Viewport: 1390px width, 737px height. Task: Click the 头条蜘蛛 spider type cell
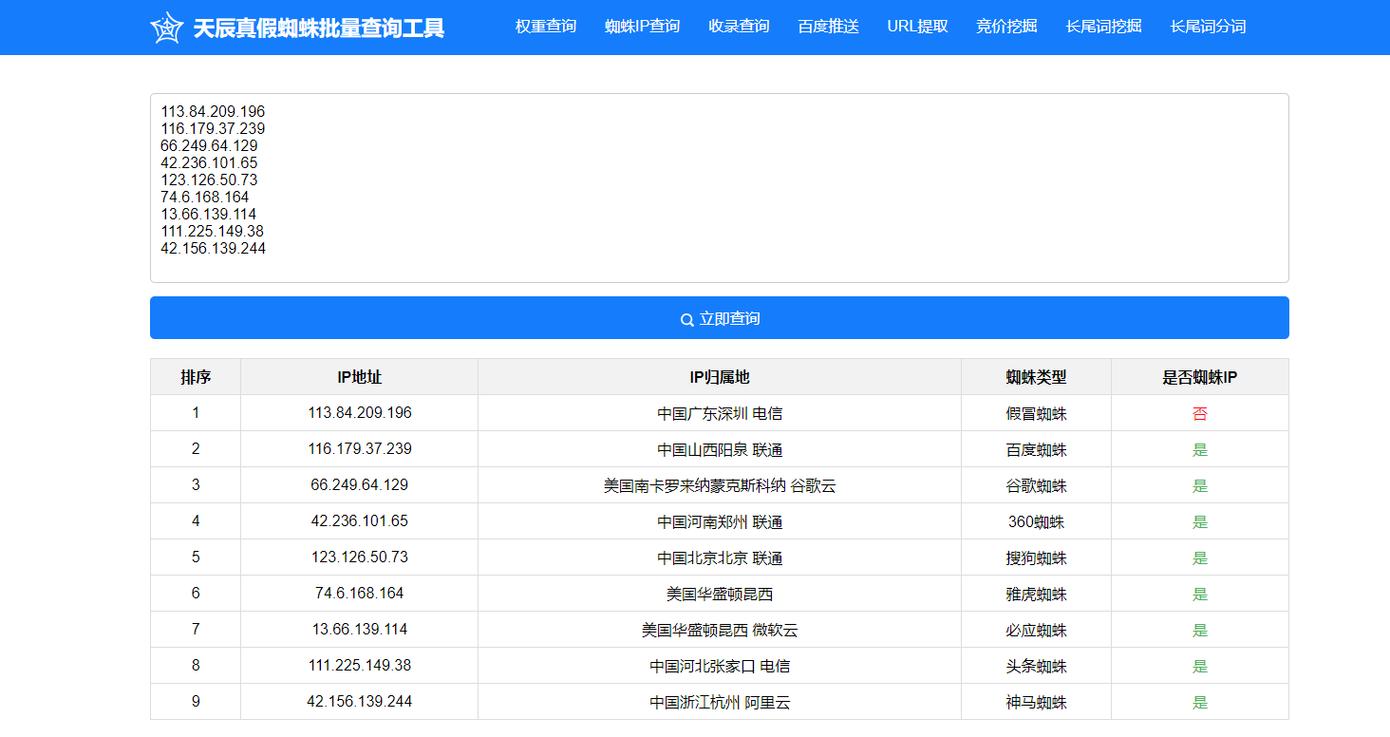pyautogui.click(x=1036, y=665)
